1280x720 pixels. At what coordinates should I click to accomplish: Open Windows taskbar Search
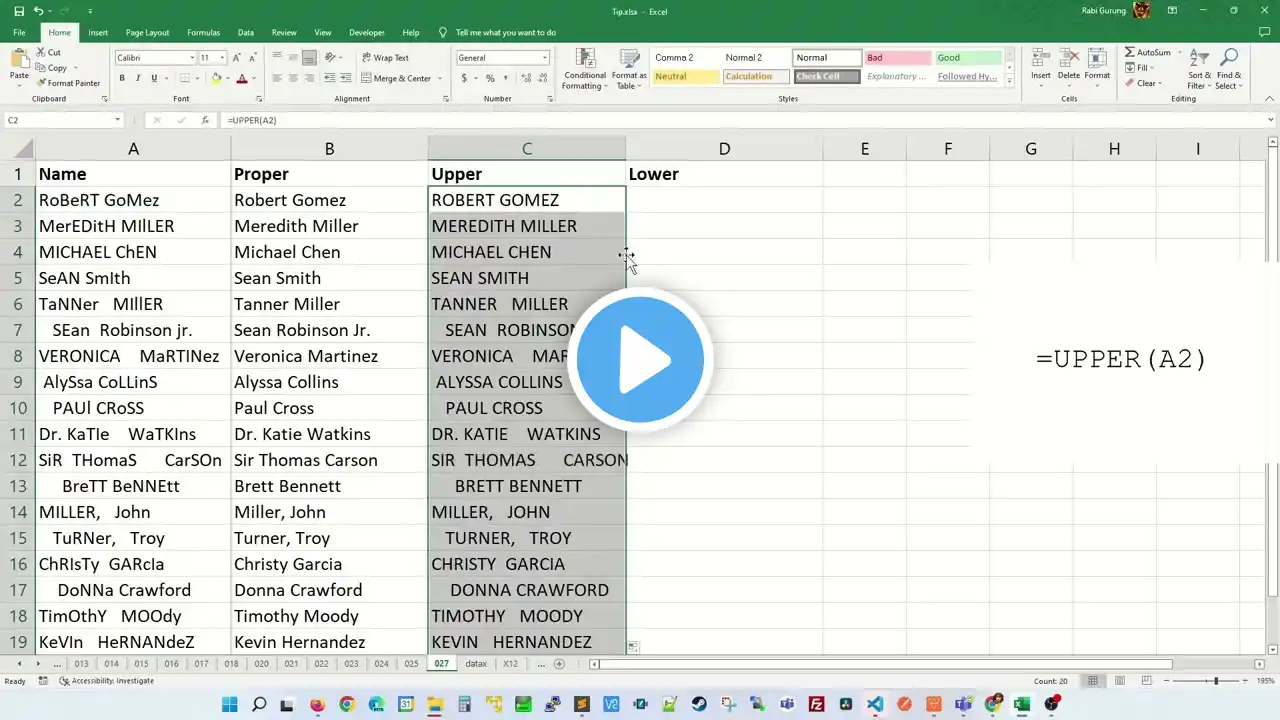[x=259, y=705]
